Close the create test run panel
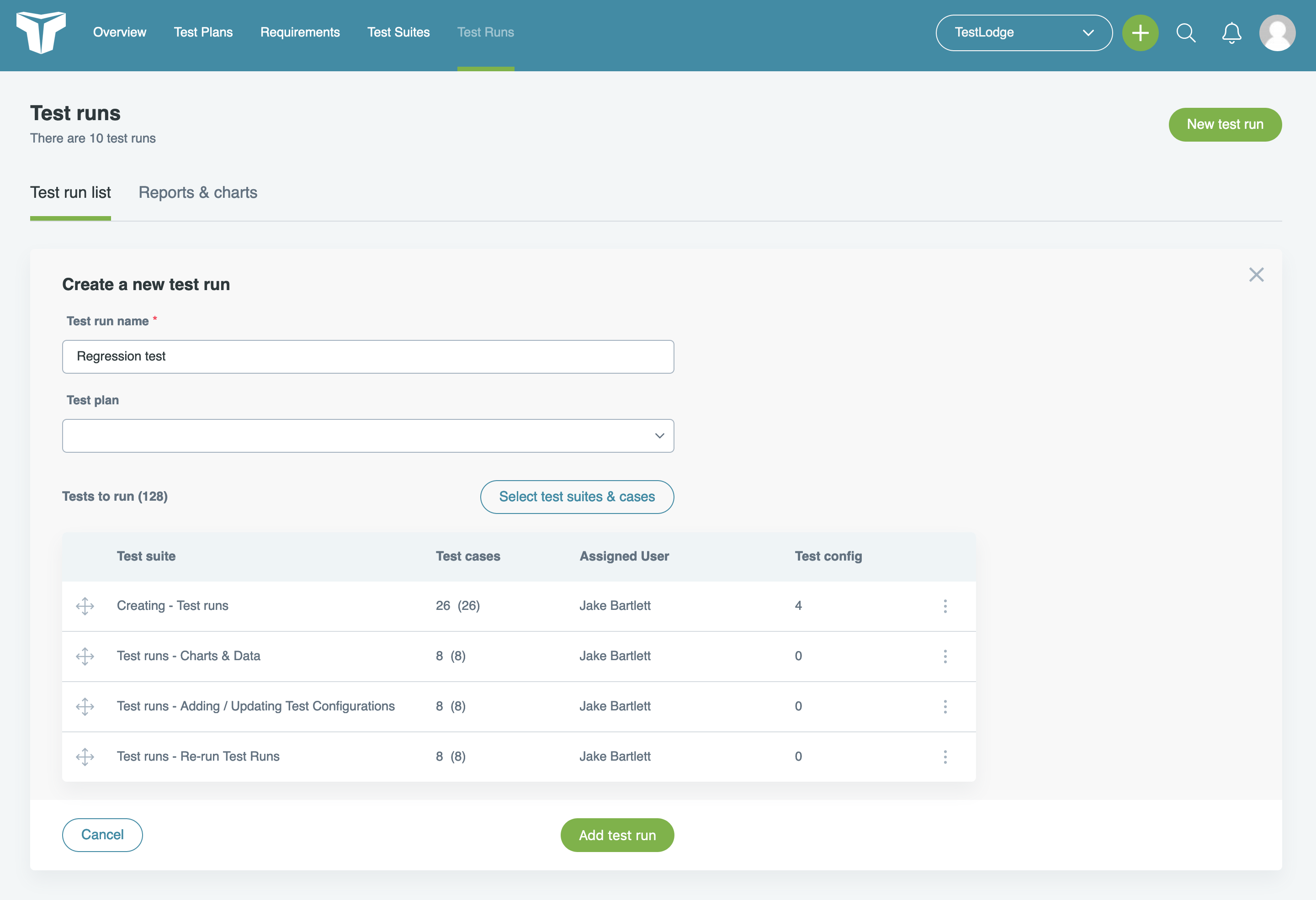This screenshot has height=900, width=1316. tap(1256, 275)
